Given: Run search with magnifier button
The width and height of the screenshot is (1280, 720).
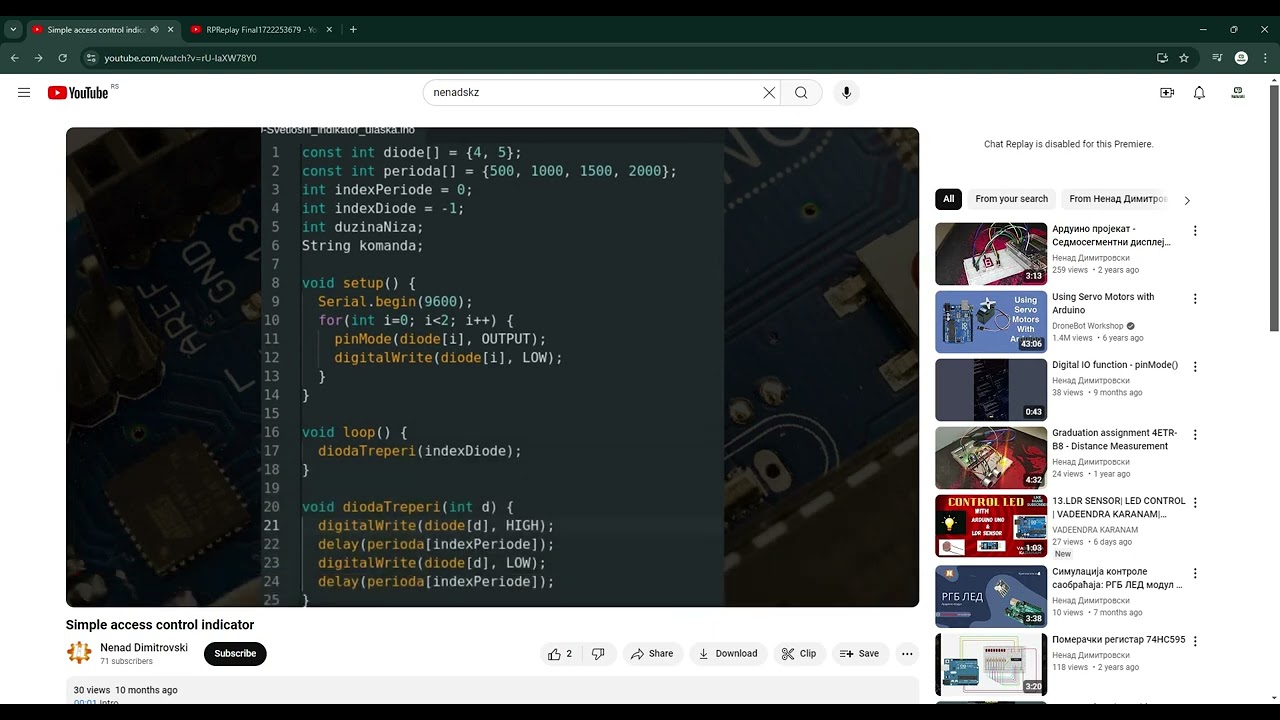Looking at the screenshot, I should point(801,93).
